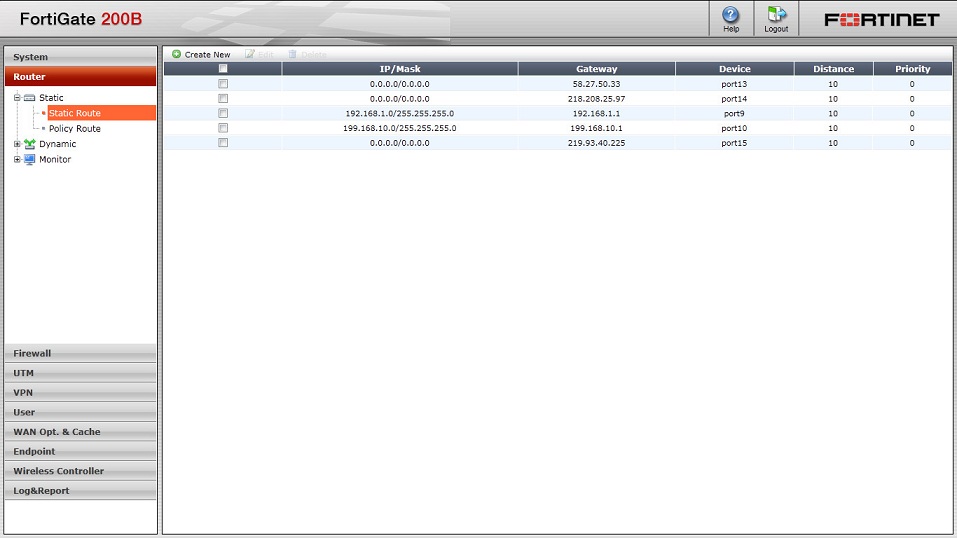Click the Static tree label

(x=51, y=98)
